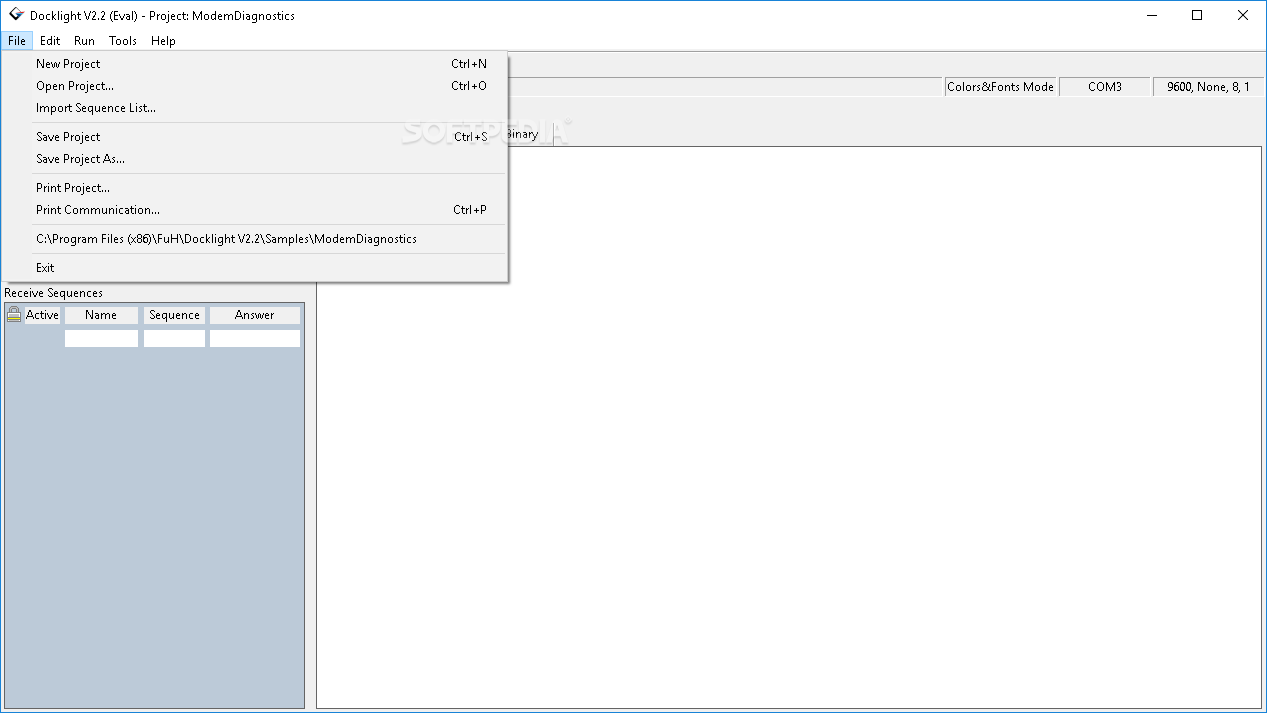This screenshot has height=713, width=1267.
Task: Click the Colors&Fonts Mode status field
Action: coord(1000,87)
